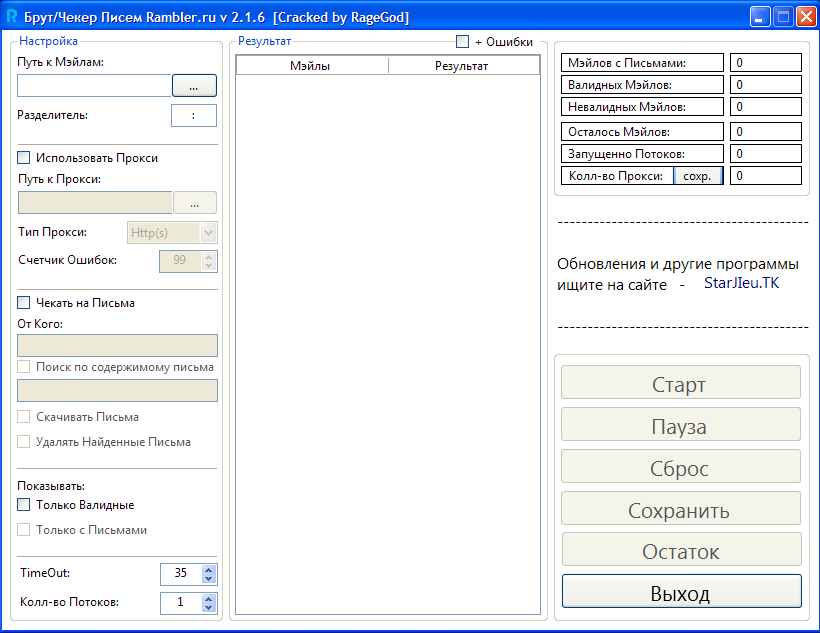820x633 pixels.
Task: Click the 'Пауза' button
Action: [x=681, y=424]
